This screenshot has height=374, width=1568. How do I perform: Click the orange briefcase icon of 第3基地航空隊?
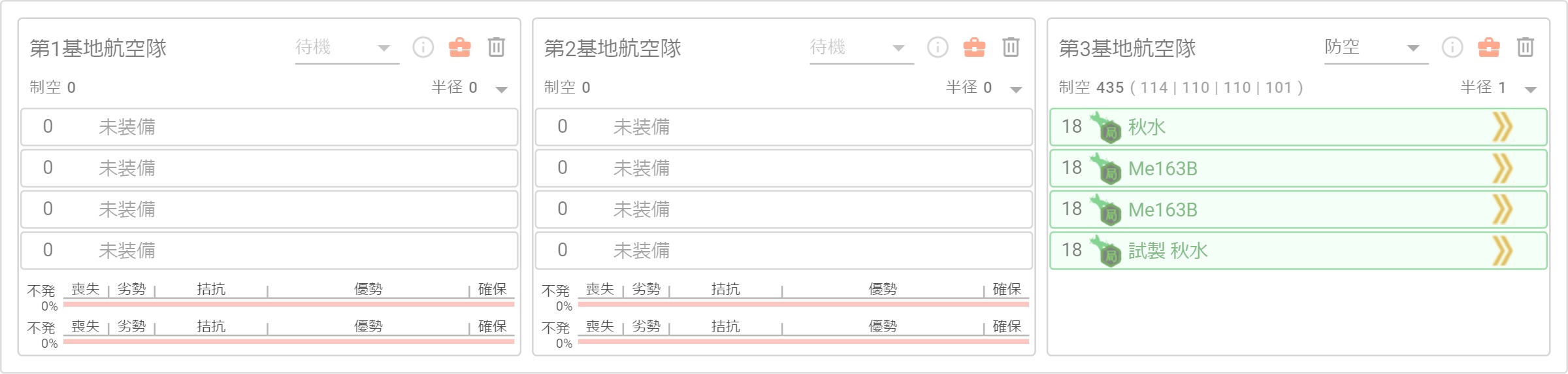(1489, 47)
